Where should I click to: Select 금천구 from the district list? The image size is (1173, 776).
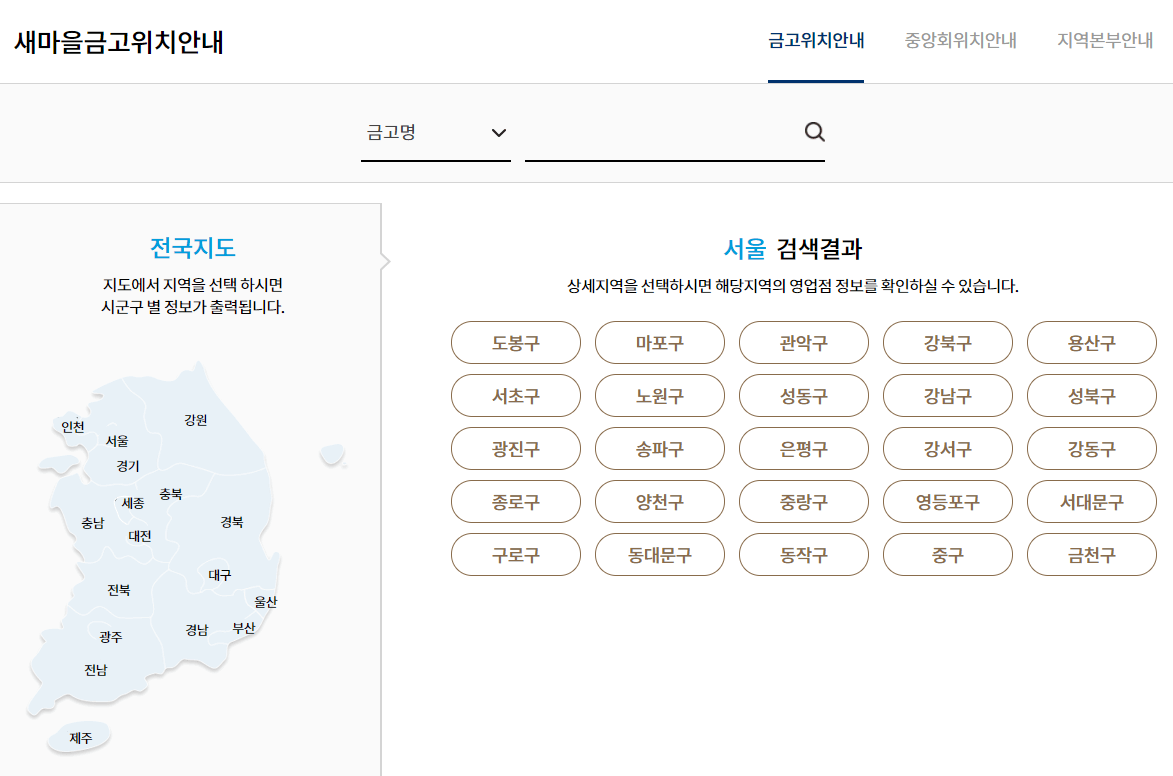tap(1091, 554)
